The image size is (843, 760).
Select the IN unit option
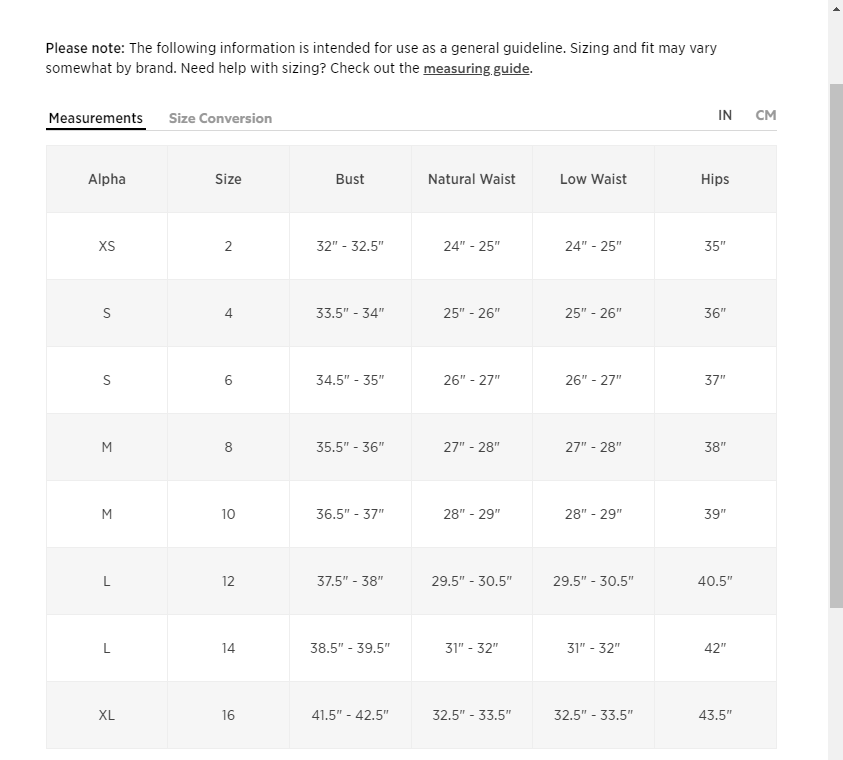pos(725,116)
